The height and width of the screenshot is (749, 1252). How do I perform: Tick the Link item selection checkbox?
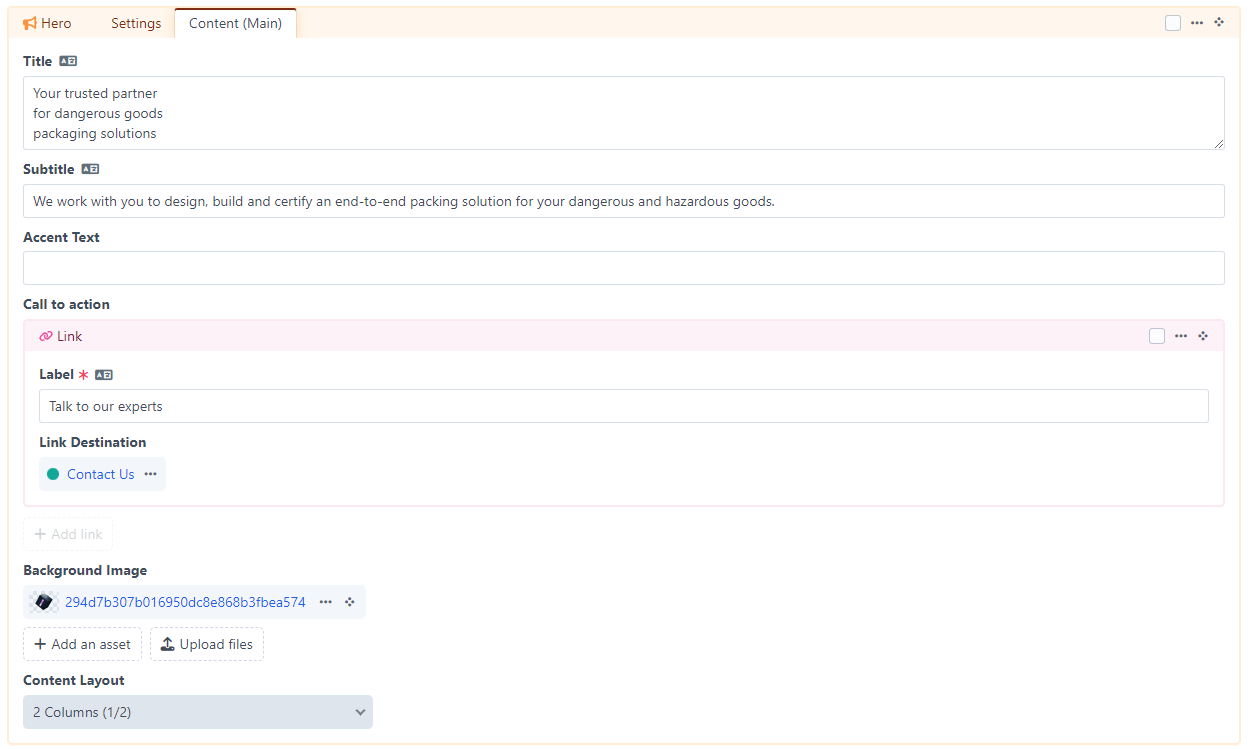(x=1157, y=336)
